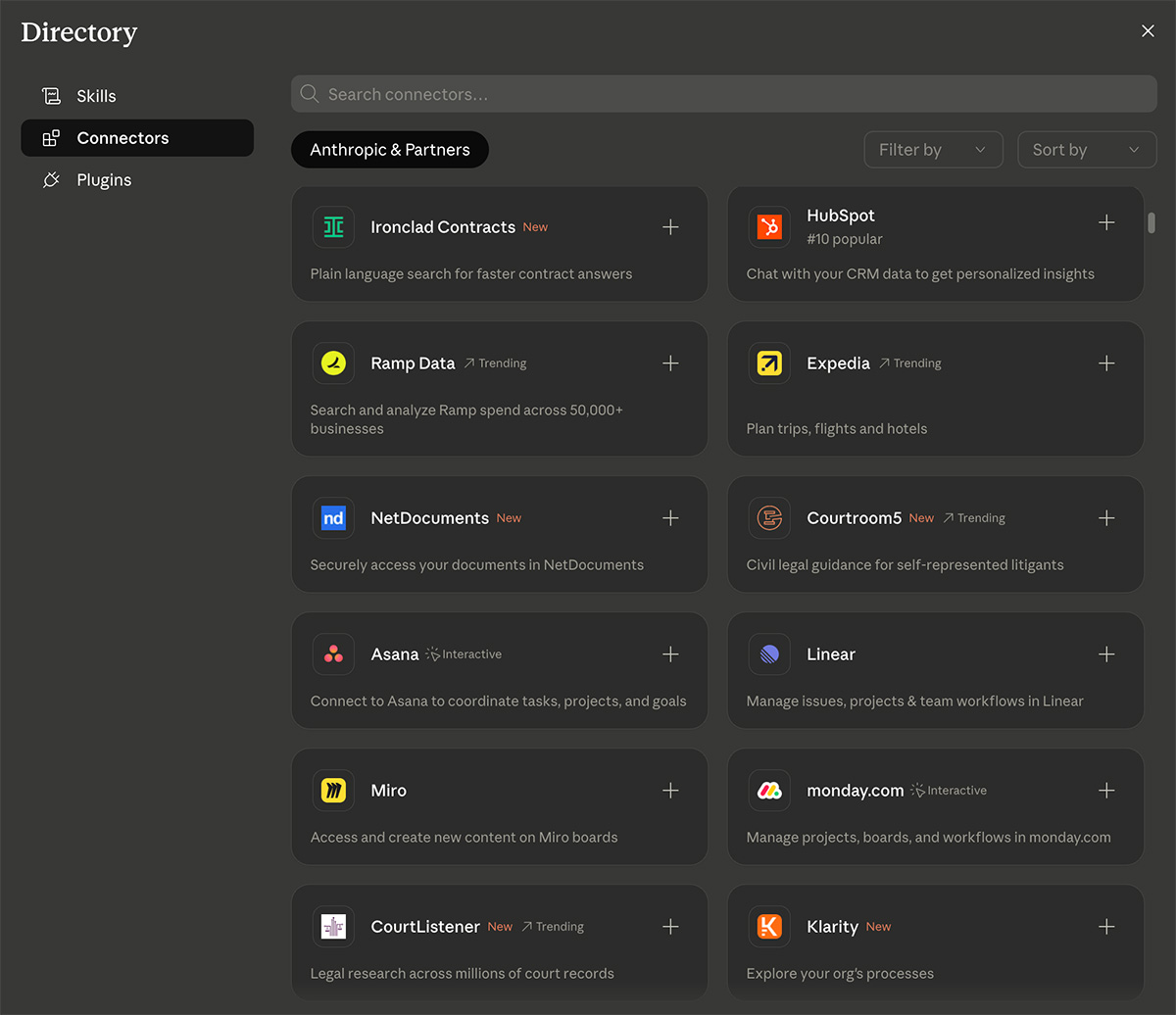Click the Expedia connector name
Viewport: 1176px width, 1015px height.
[x=838, y=362]
